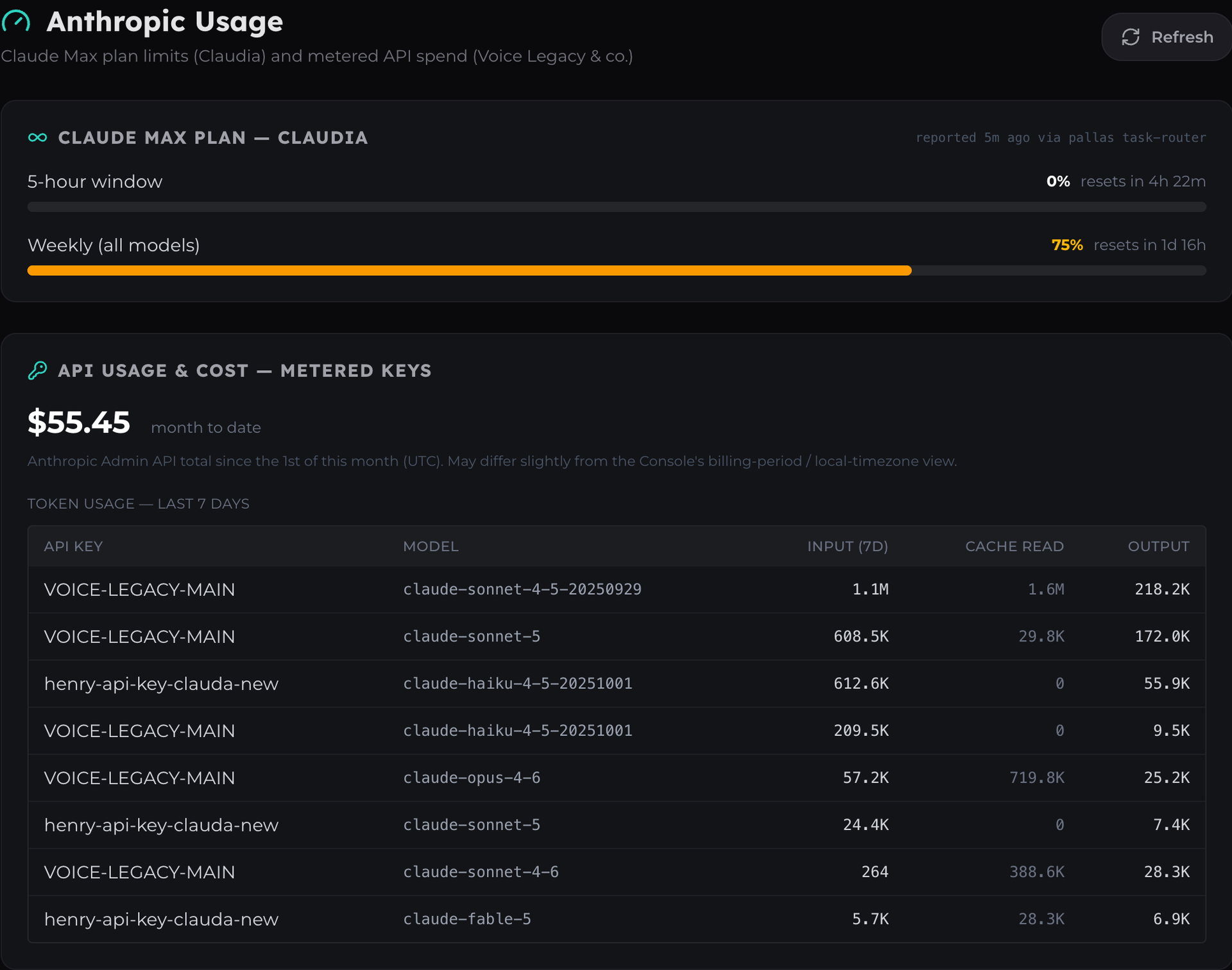Screen dimensions: 1232x970
Task: Click 'resets in 1d 16h' text
Action: tap(1149, 245)
